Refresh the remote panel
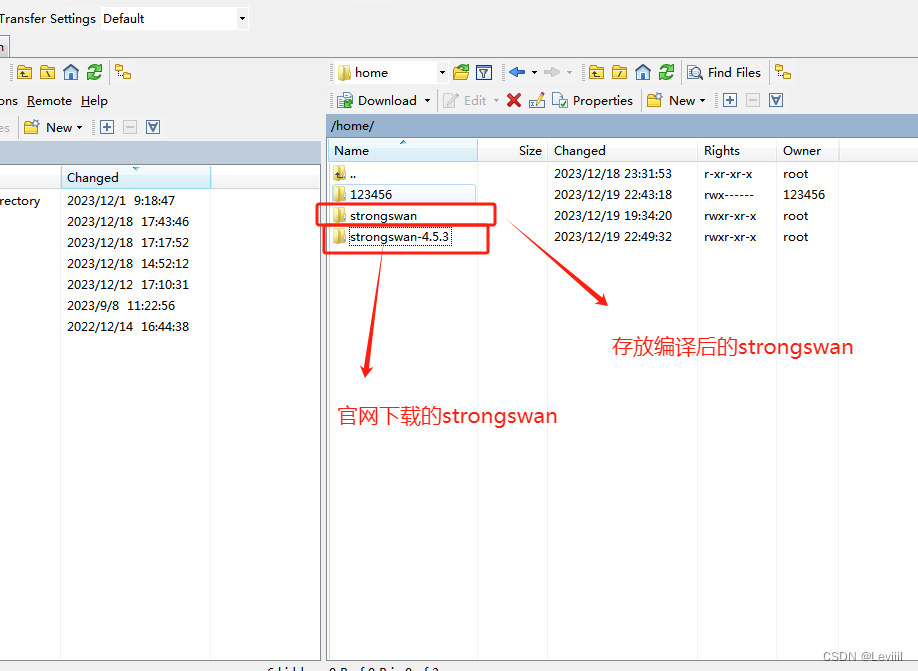 (666, 73)
